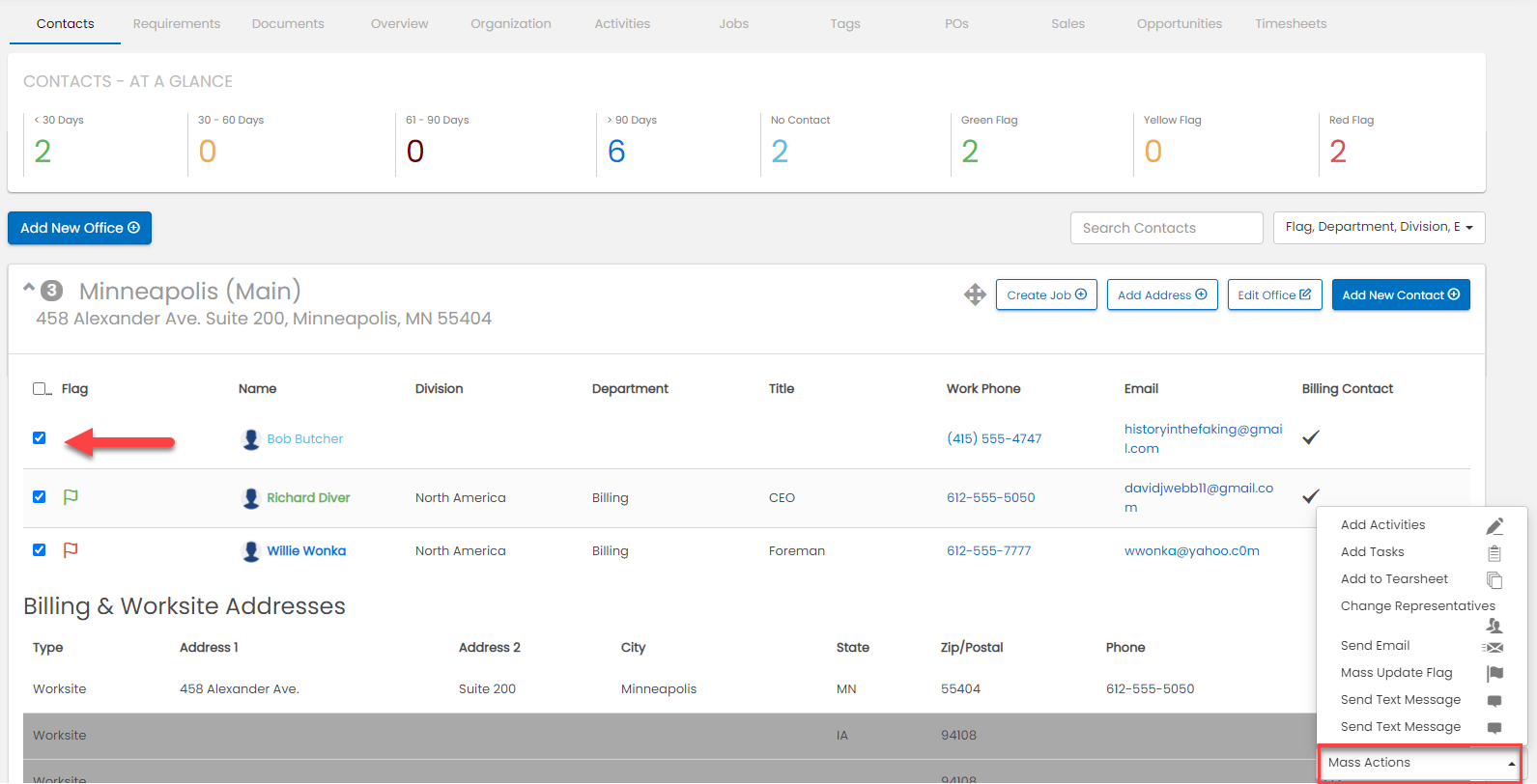Click Bob Butcher's avatar icon
This screenshot has width=1537, height=784.
[251, 439]
